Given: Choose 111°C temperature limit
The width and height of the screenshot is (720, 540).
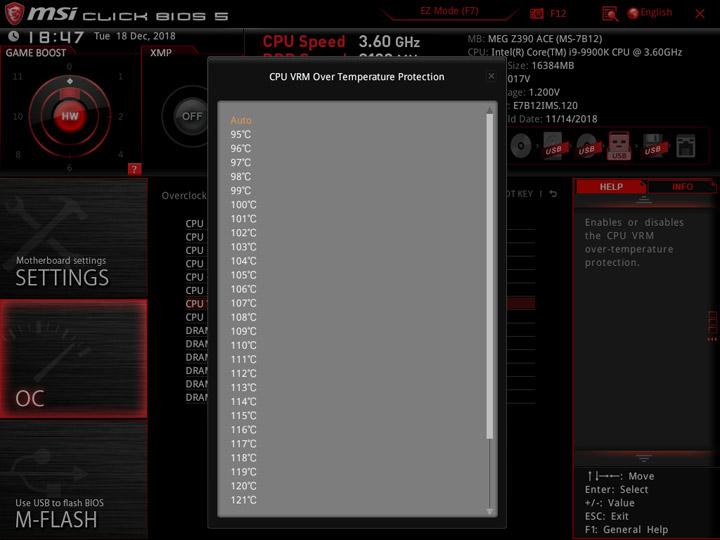Looking at the screenshot, I should click(x=243, y=360).
